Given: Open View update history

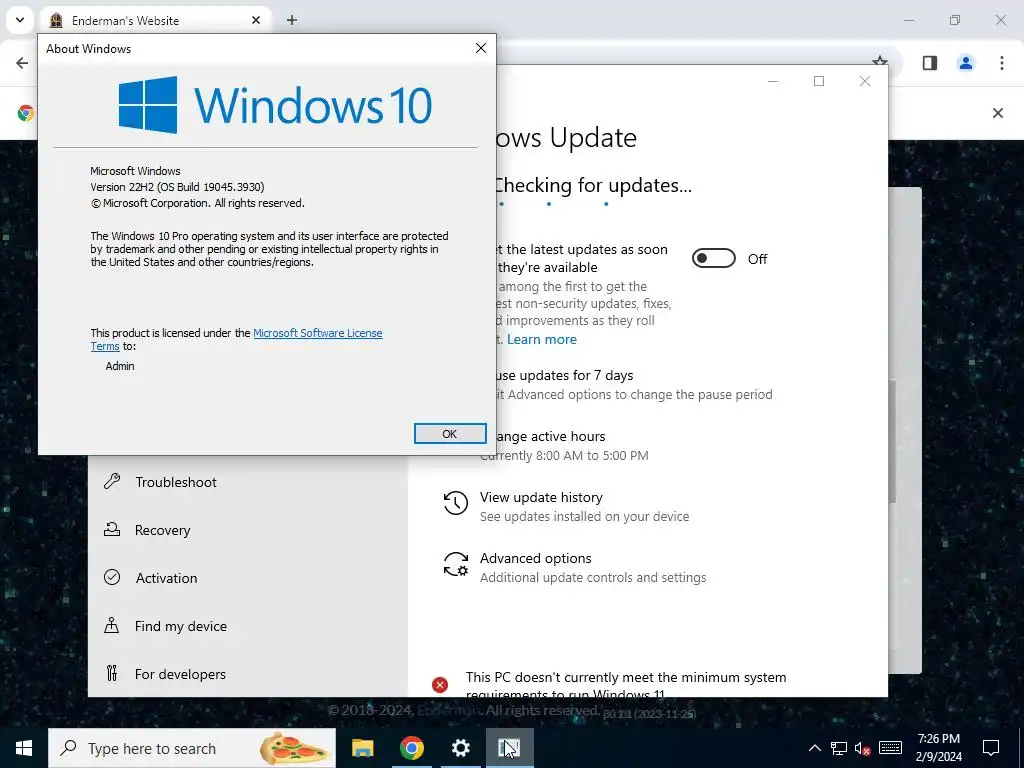Looking at the screenshot, I should (541, 498).
